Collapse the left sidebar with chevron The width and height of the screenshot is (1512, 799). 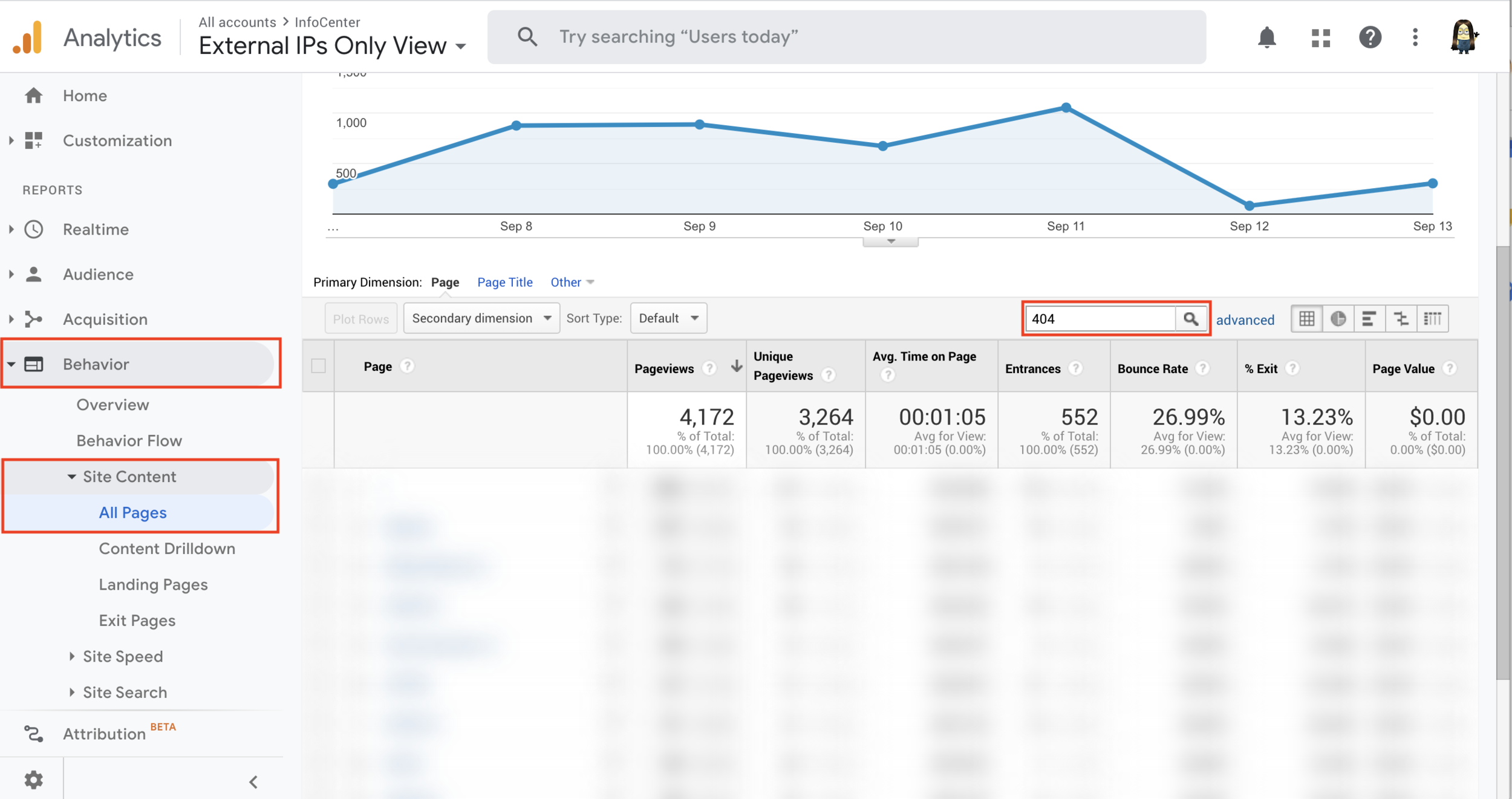253,782
